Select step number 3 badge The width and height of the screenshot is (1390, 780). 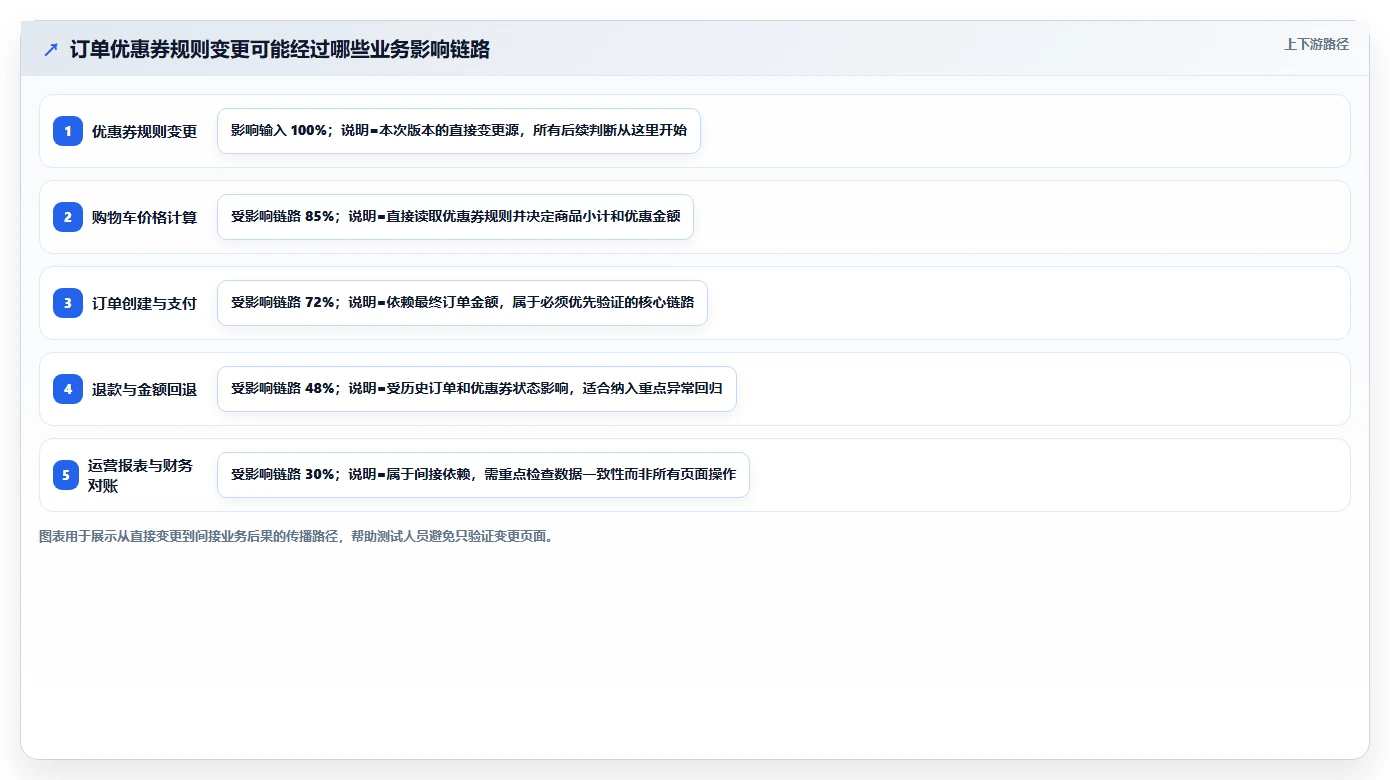[x=68, y=303]
